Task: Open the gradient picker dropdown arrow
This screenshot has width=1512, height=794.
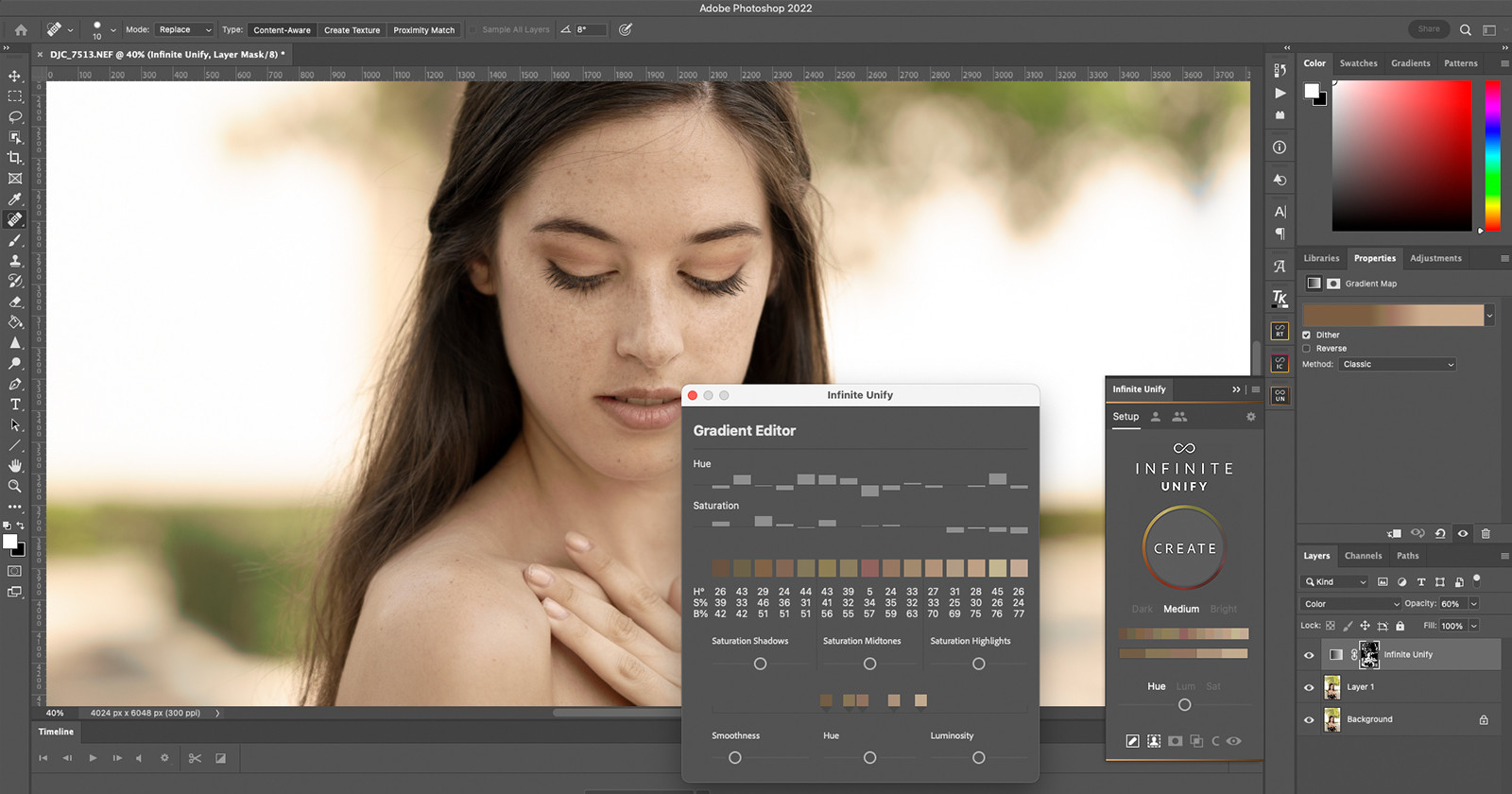Action: pos(1489,315)
